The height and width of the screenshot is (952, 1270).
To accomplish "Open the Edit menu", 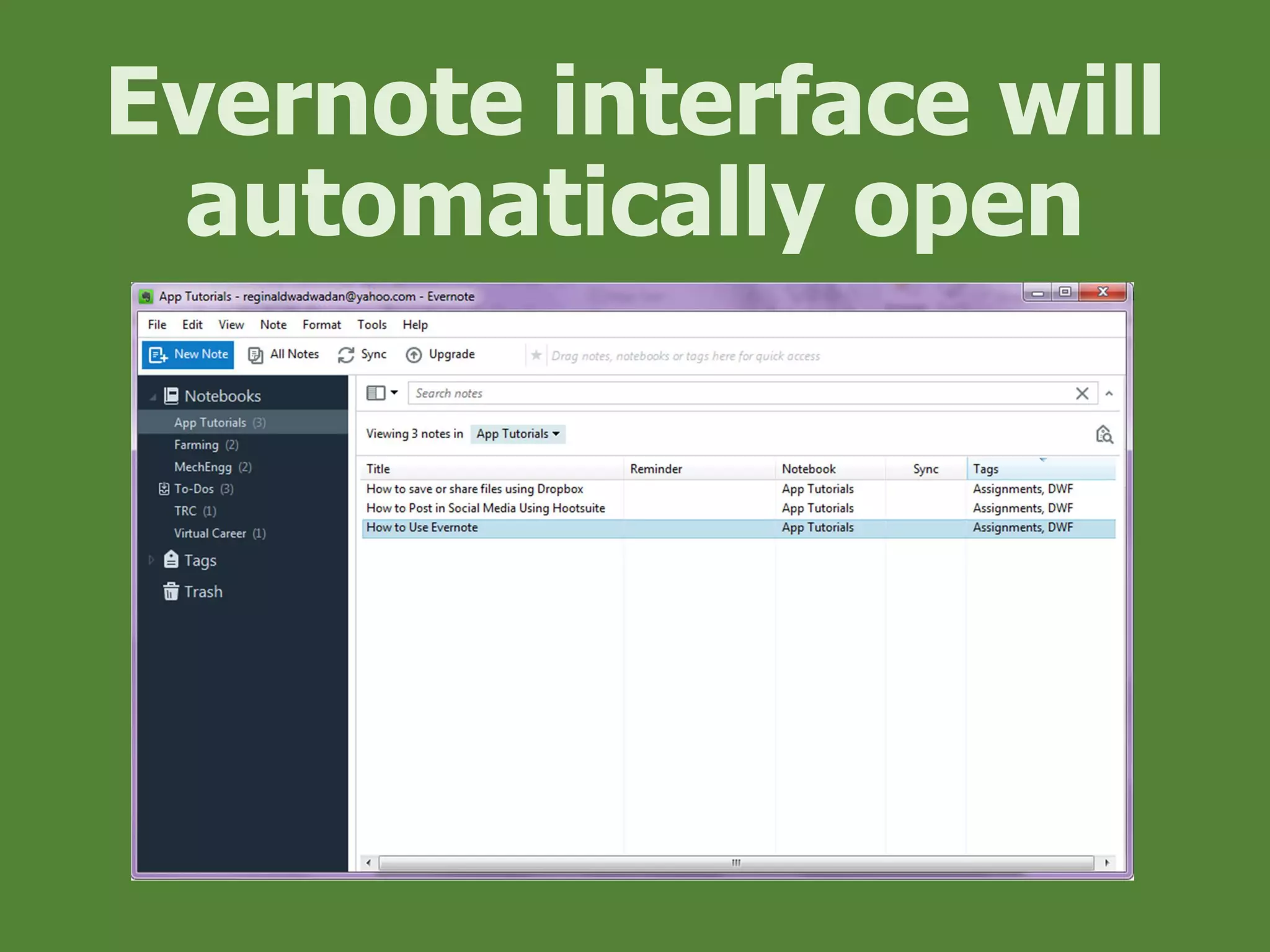I will [x=192, y=324].
